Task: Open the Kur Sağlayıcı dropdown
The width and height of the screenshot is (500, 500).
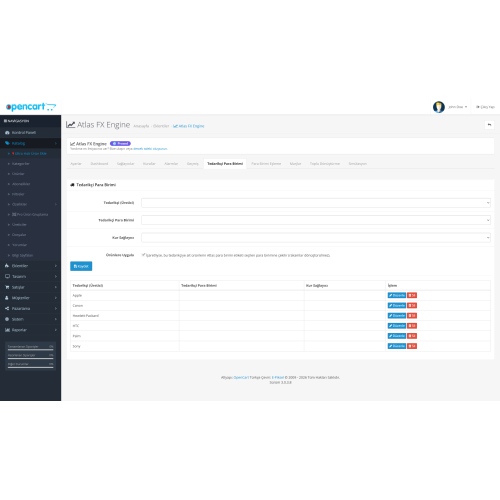Action: coord(316,238)
